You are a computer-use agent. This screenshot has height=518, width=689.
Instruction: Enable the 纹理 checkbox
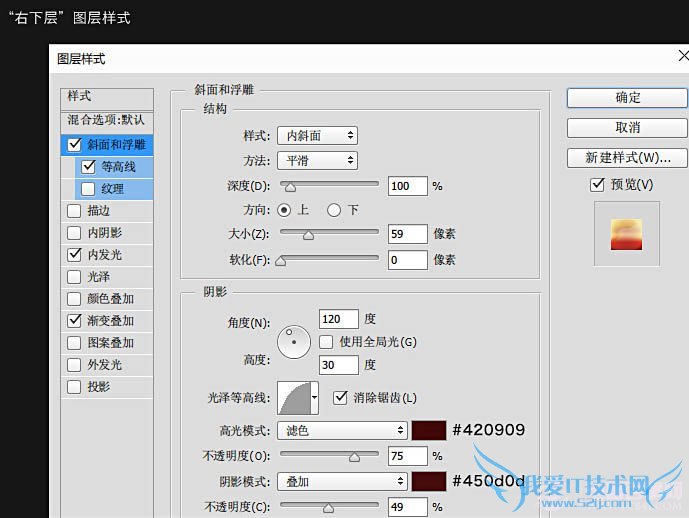click(88, 189)
